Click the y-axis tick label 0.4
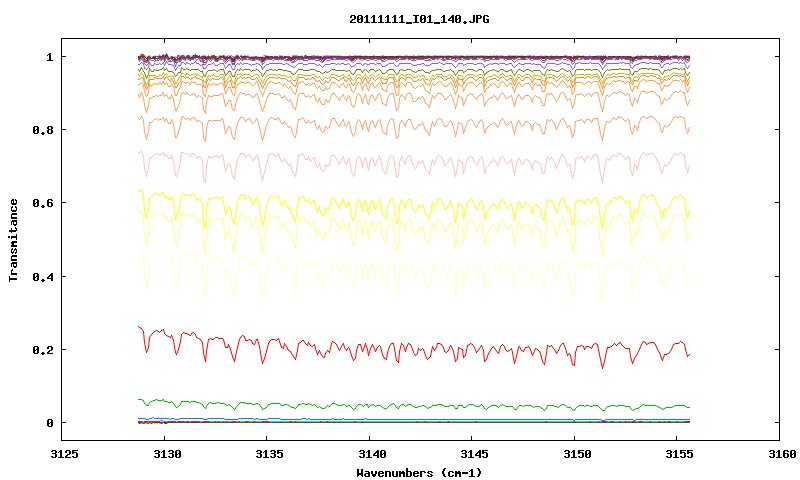Image resolution: width=800 pixels, height=480 pixels. 43,276
